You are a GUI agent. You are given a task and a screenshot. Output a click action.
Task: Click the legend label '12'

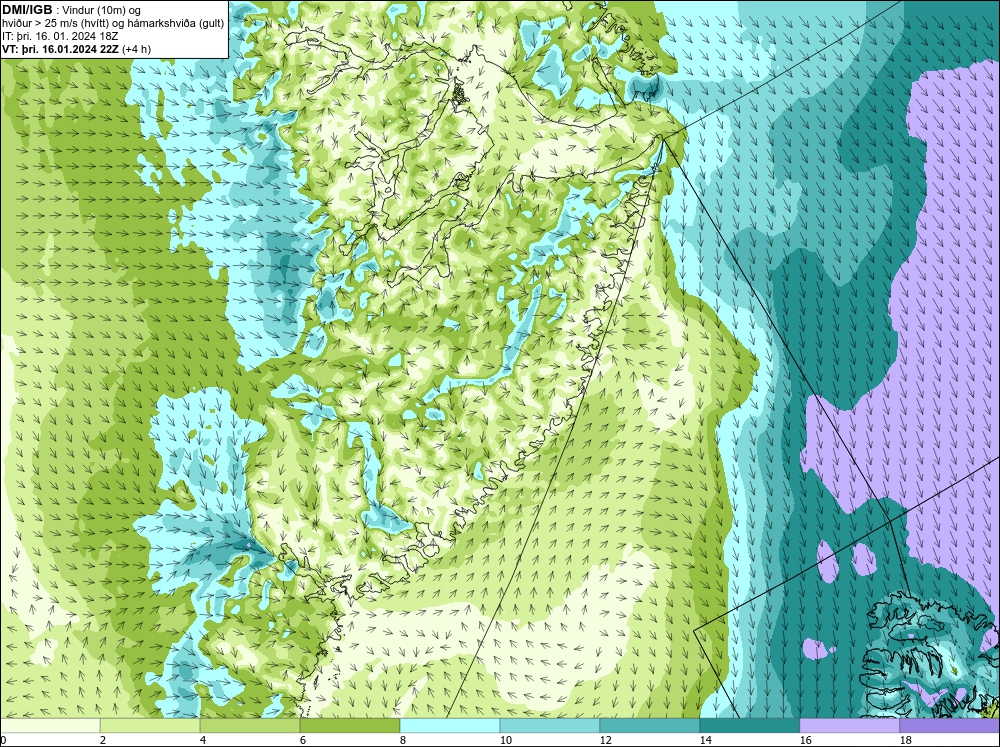tap(606, 740)
